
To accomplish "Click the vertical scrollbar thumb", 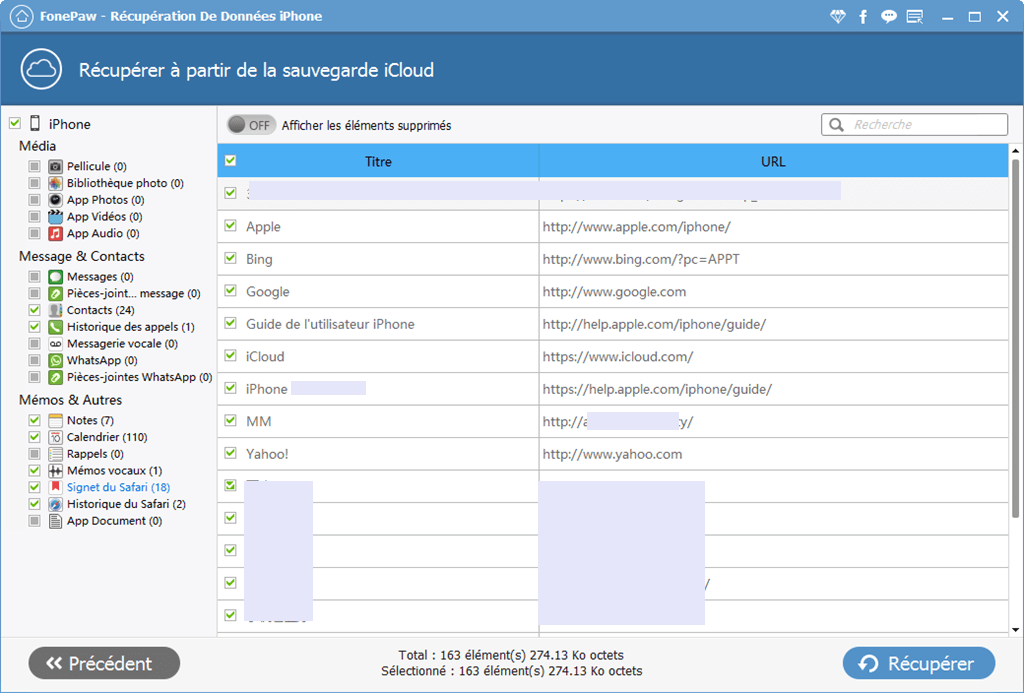I will [1016, 340].
